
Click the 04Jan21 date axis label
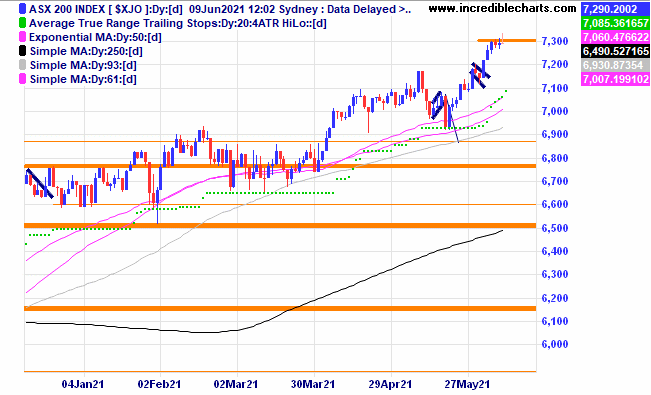83,384
